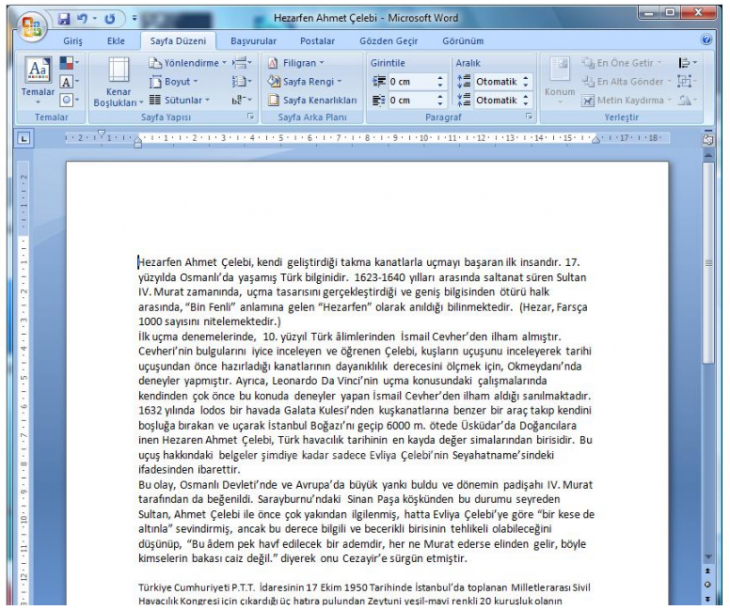
Task: Click the tab stop selector beside the ruler
Action: click(x=24, y=139)
